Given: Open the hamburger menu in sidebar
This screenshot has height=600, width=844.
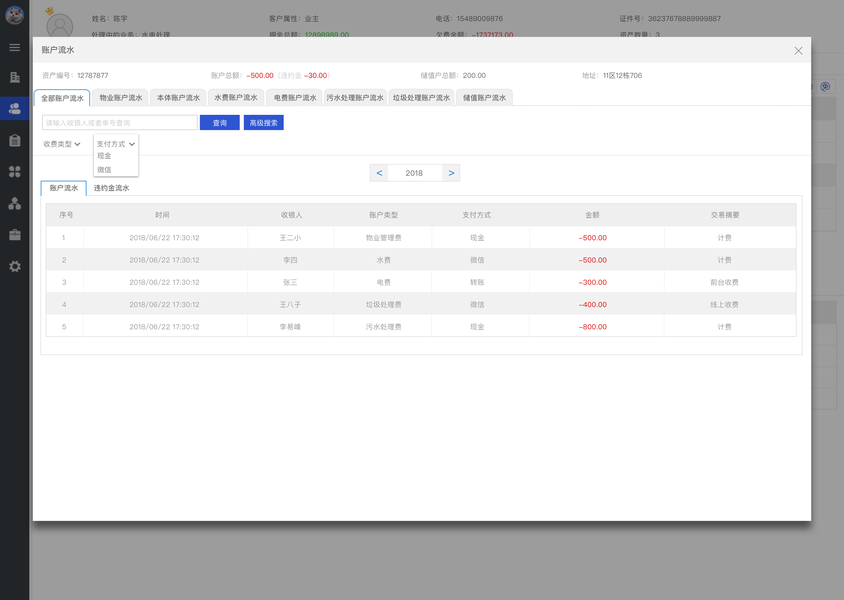Looking at the screenshot, I should [x=15, y=47].
